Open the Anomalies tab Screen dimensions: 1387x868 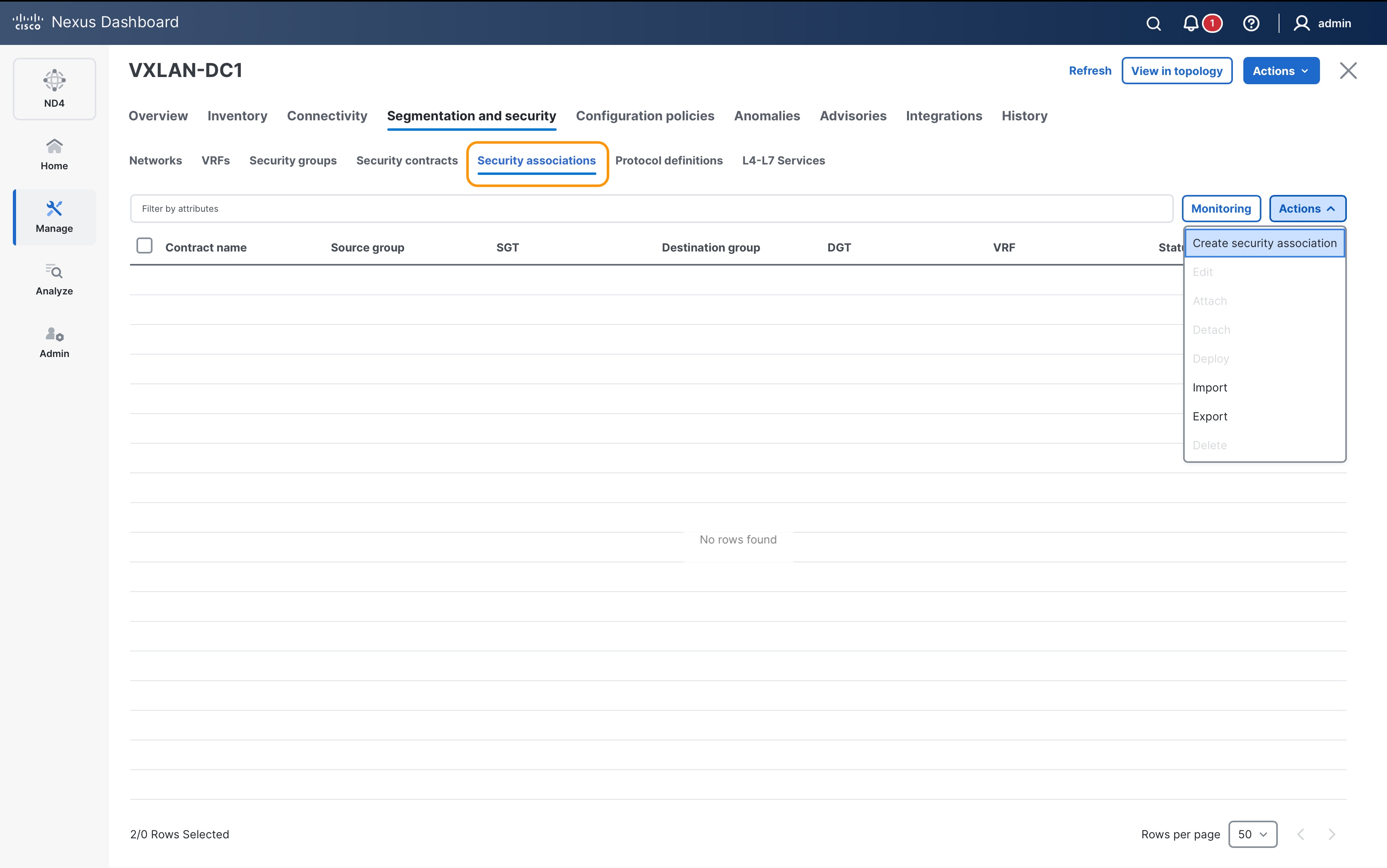coord(767,116)
